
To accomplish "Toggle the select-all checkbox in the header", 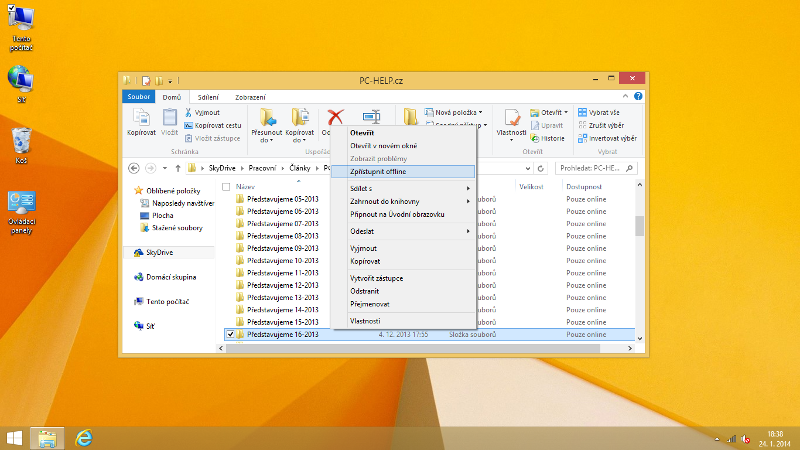I will 226,187.
